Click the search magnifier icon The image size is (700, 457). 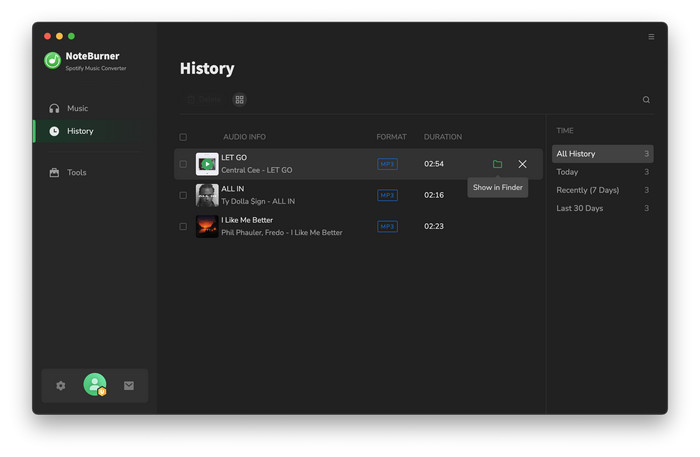coord(646,100)
